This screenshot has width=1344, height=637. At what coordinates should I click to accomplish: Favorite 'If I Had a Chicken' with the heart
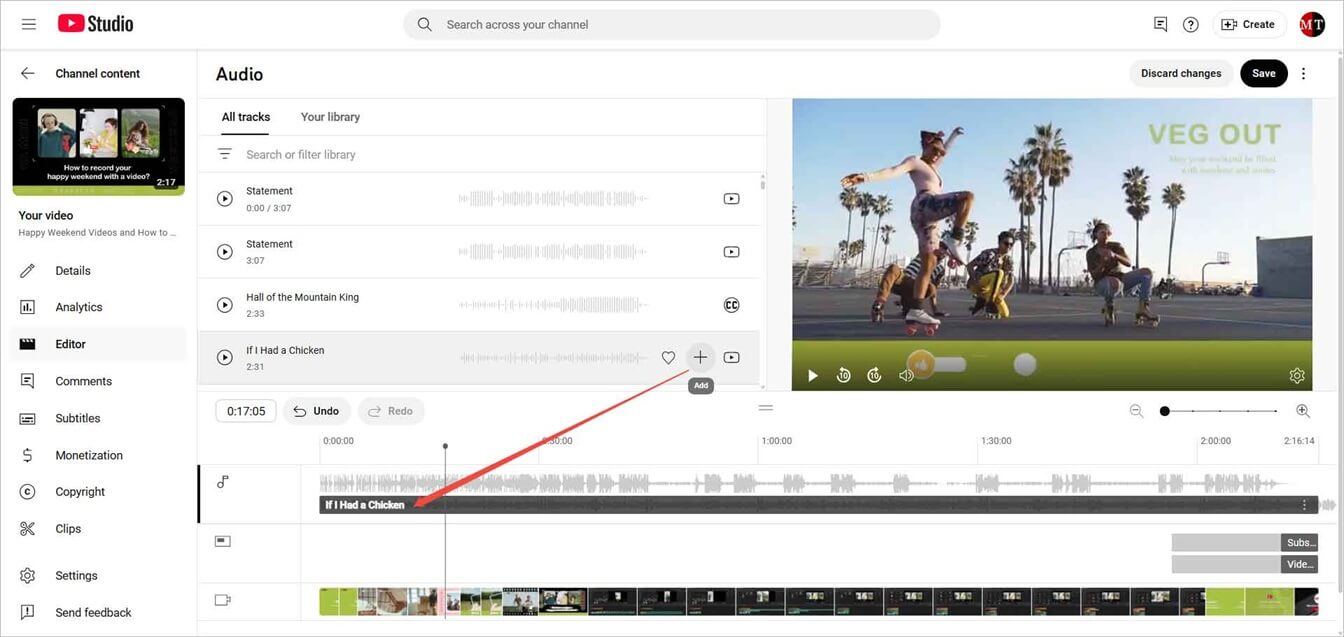point(668,357)
